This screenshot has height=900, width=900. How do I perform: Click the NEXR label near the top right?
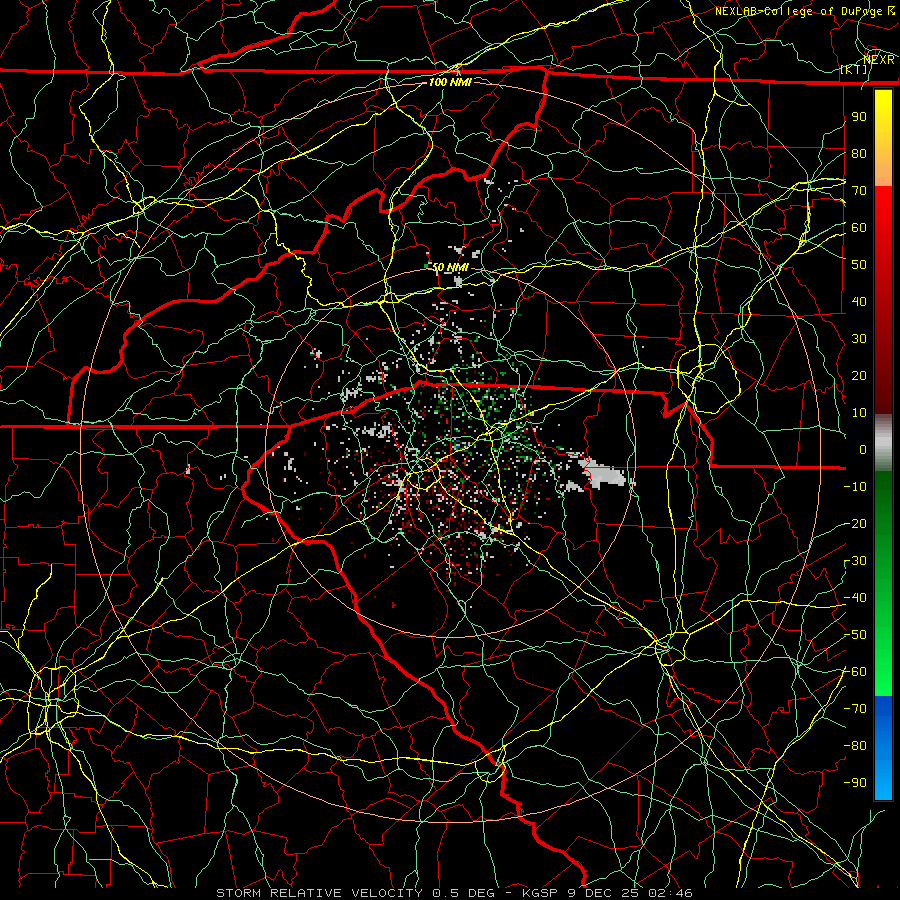pos(879,59)
